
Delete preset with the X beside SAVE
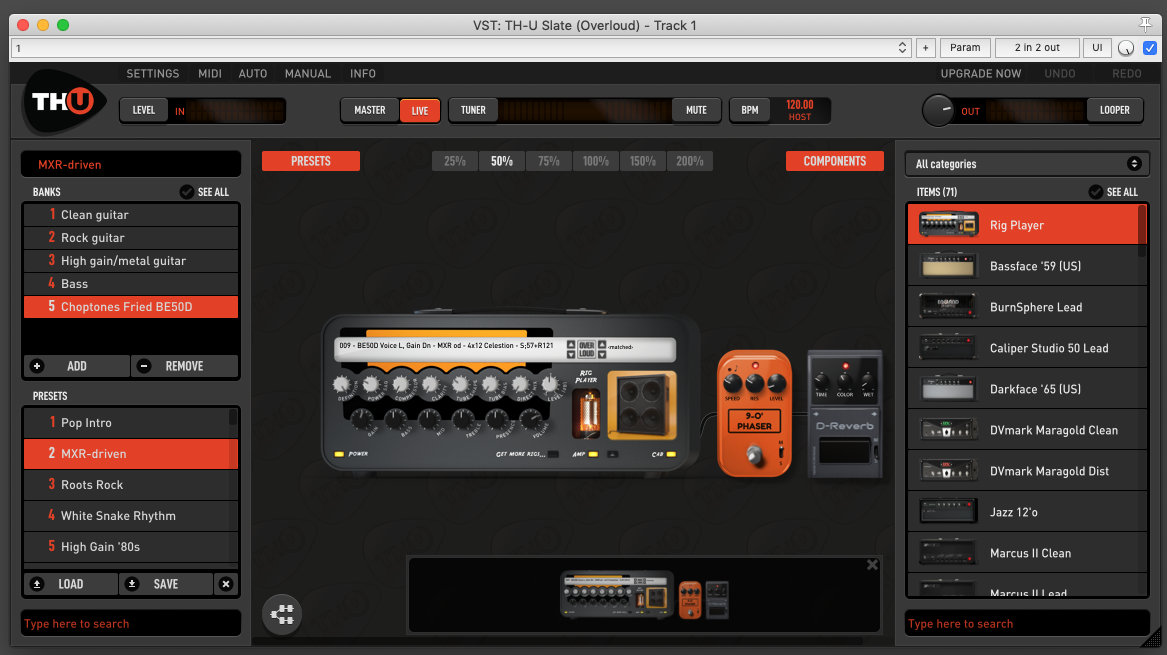tap(226, 584)
